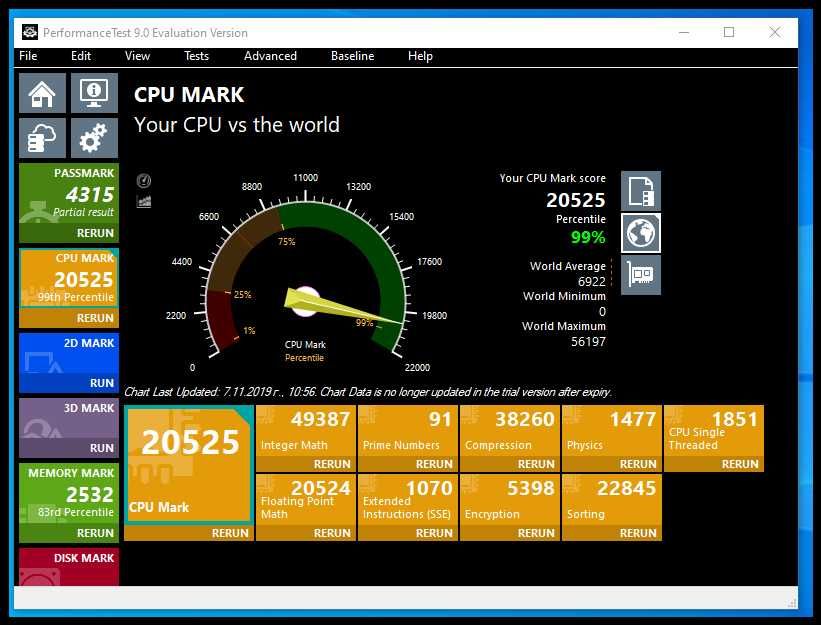Open the cloud baseline manager icon
The height and width of the screenshot is (625, 821).
(x=42, y=138)
